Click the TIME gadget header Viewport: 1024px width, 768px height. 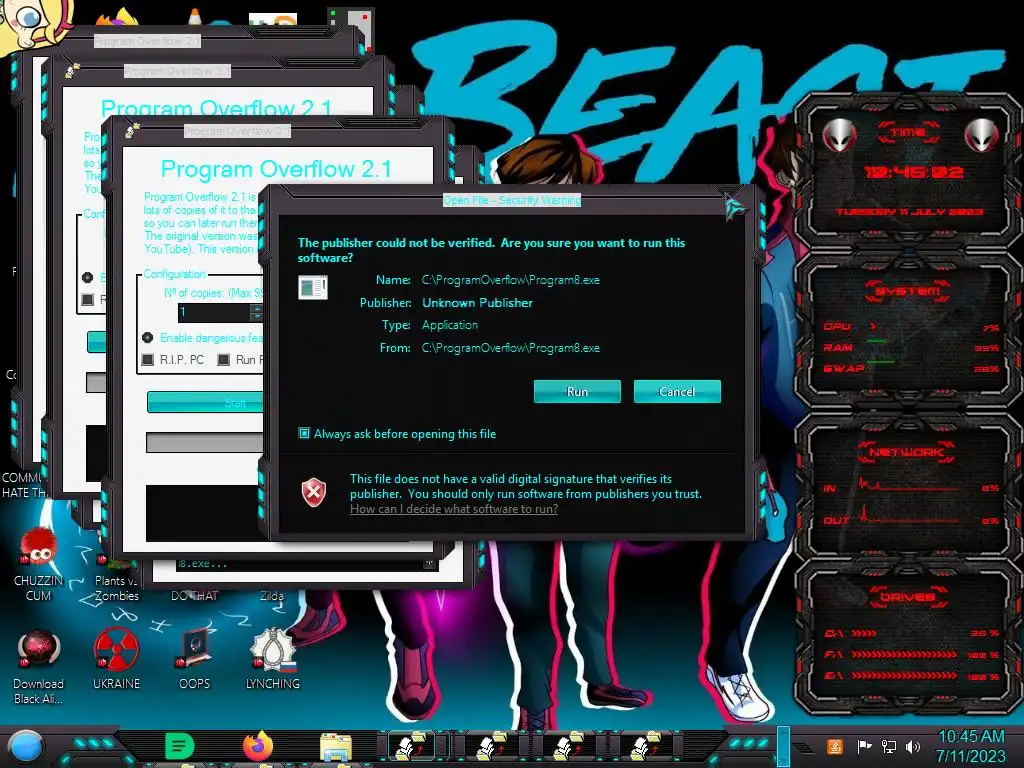point(908,132)
